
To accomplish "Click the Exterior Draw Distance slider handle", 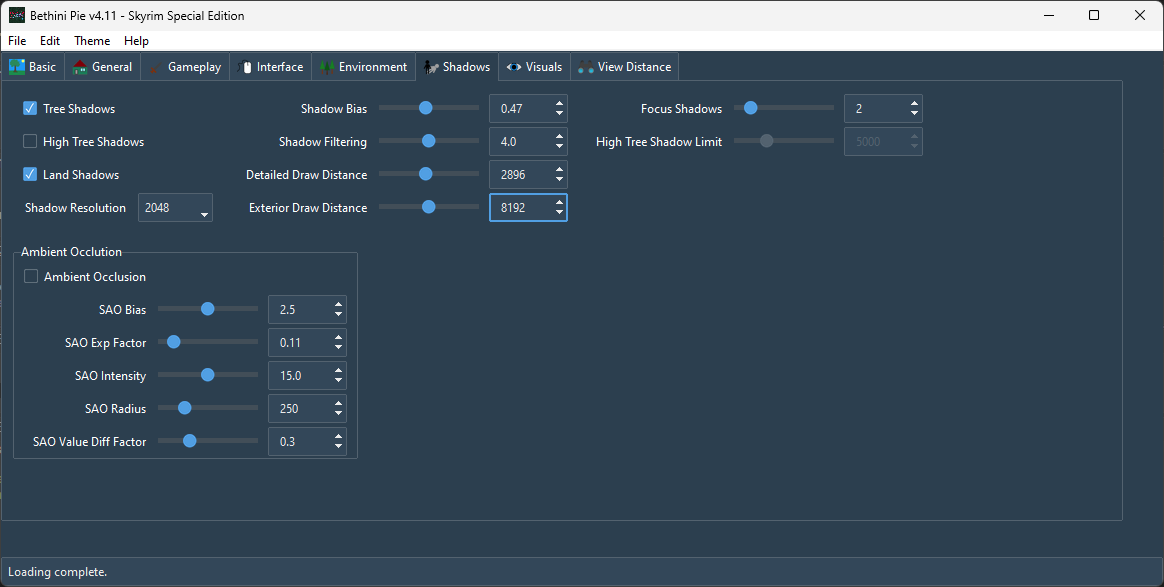I will [x=428, y=206].
